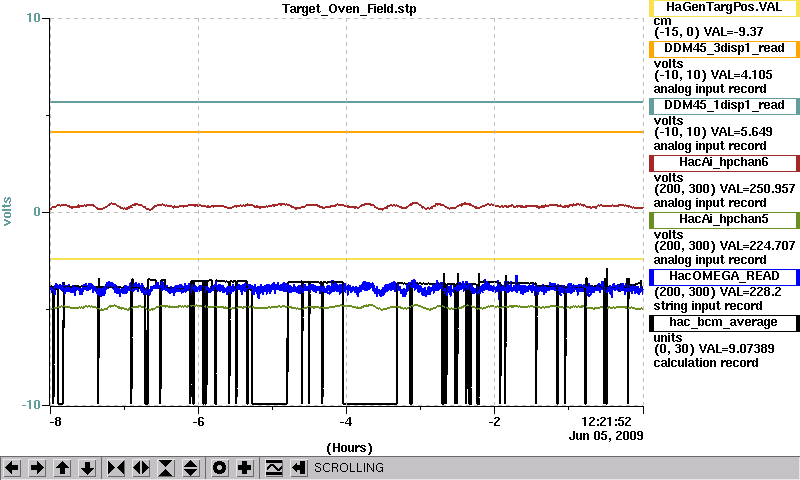This screenshot has width=800, height=480.
Task: Click the x-axis tick label -8
Action: click(x=55, y=422)
